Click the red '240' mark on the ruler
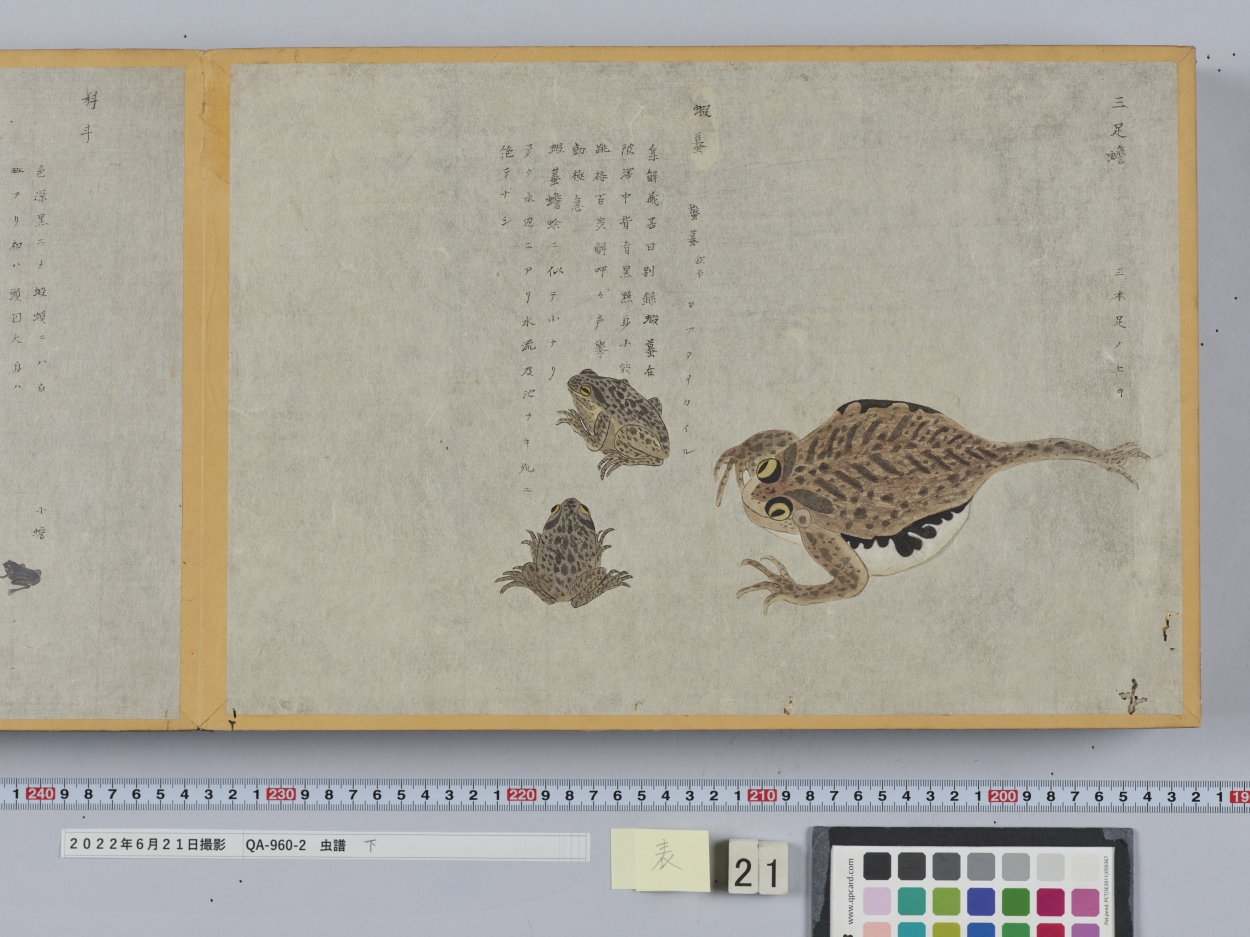The width and height of the screenshot is (1250, 937). 40,794
